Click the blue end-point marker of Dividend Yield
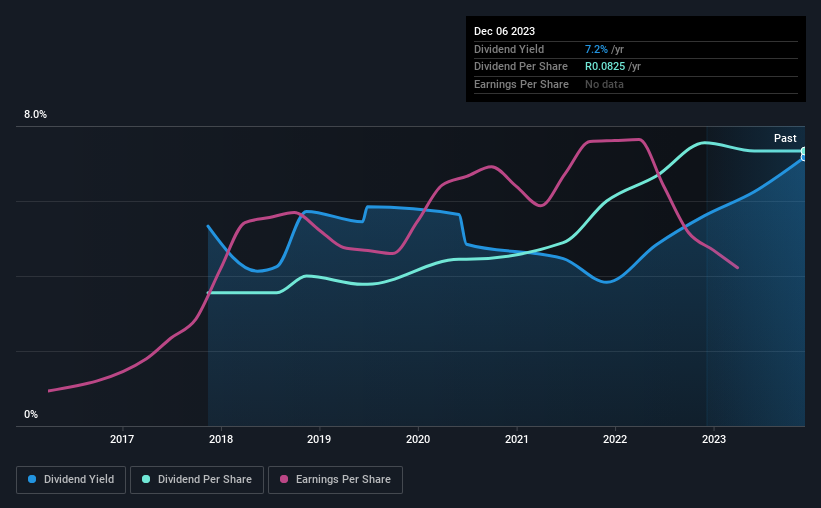The width and height of the screenshot is (821, 508). point(804,157)
